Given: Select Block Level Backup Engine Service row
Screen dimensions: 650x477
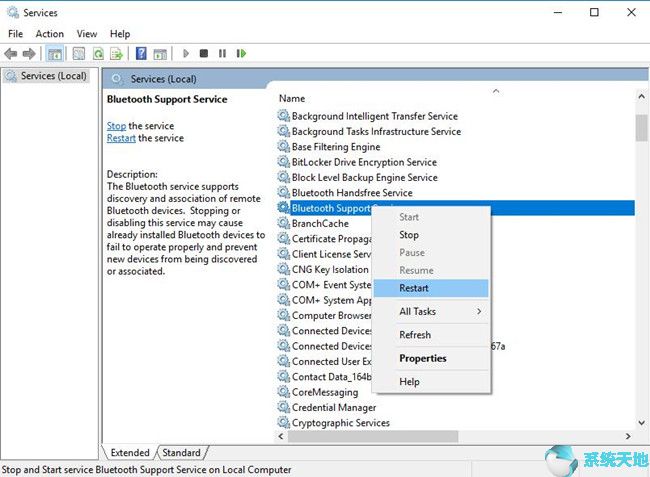Looking at the screenshot, I should tap(455, 177).
